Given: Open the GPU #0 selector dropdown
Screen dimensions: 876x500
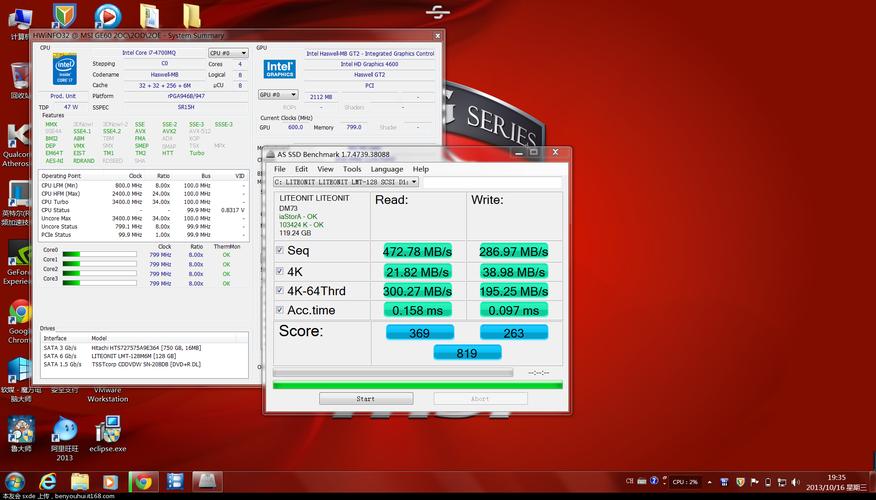Looking at the screenshot, I should 278,95.
